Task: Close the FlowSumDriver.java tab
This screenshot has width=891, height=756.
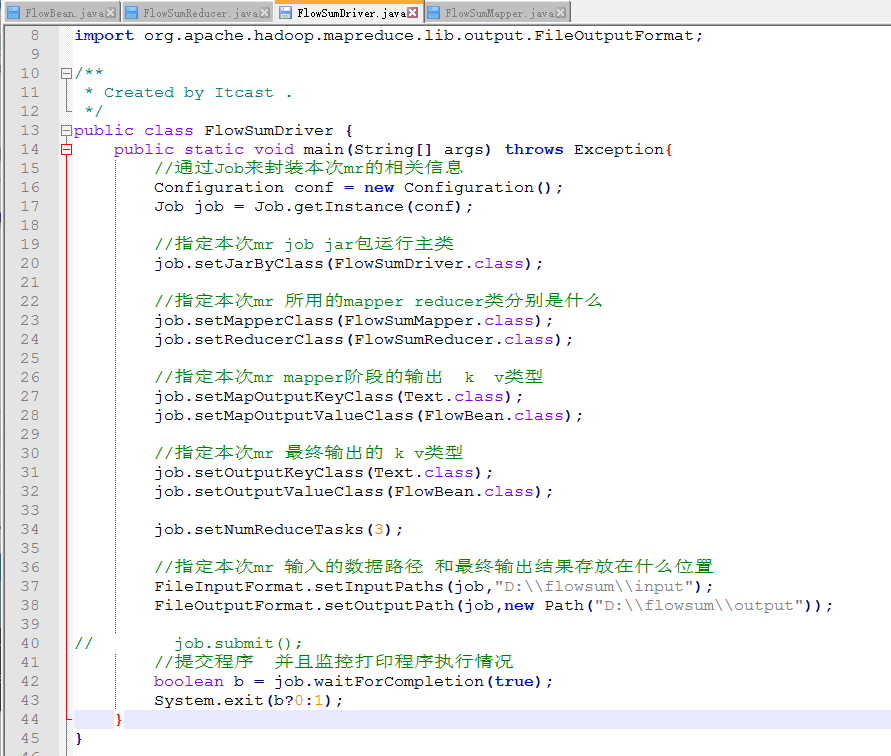Action: 413,13
